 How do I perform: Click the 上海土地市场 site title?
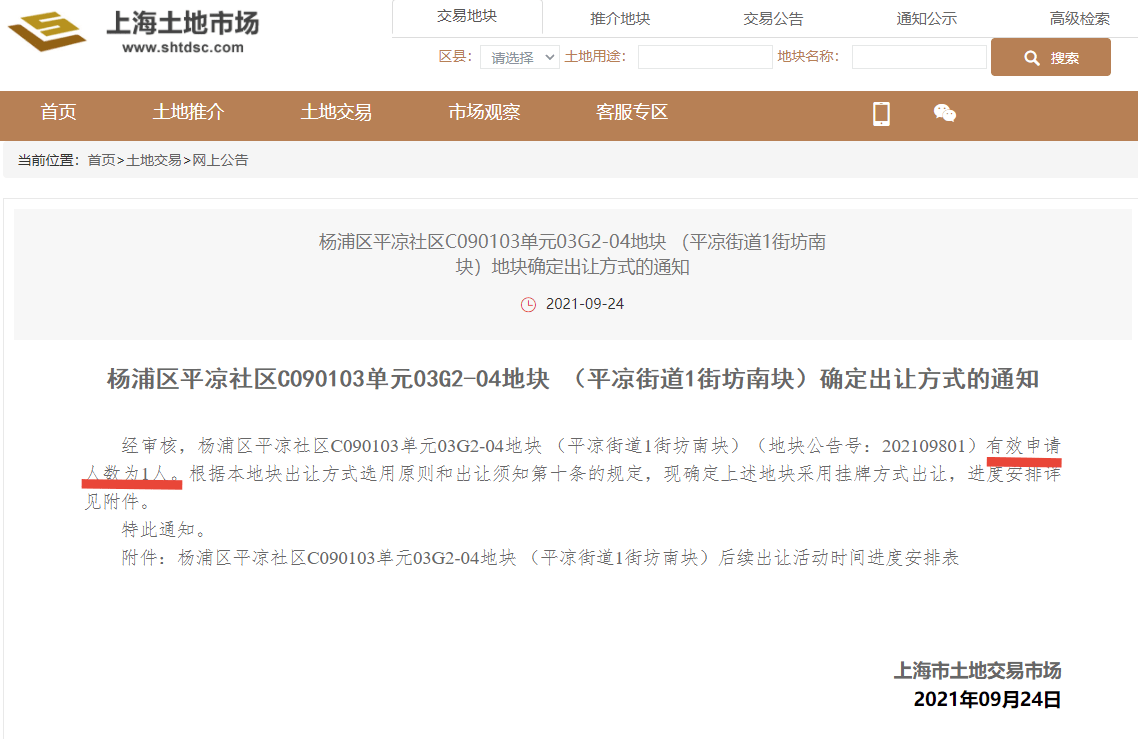pyautogui.click(x=183, y=23)
